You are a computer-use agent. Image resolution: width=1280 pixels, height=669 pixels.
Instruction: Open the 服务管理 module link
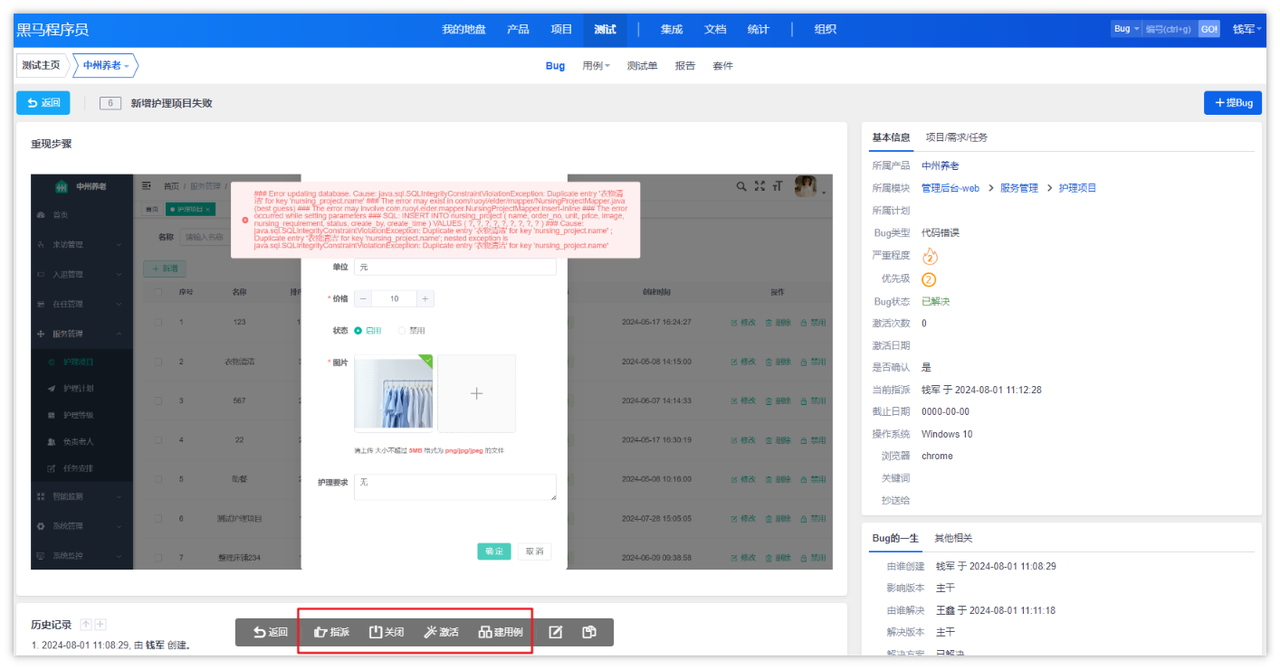coord(1019,188)
